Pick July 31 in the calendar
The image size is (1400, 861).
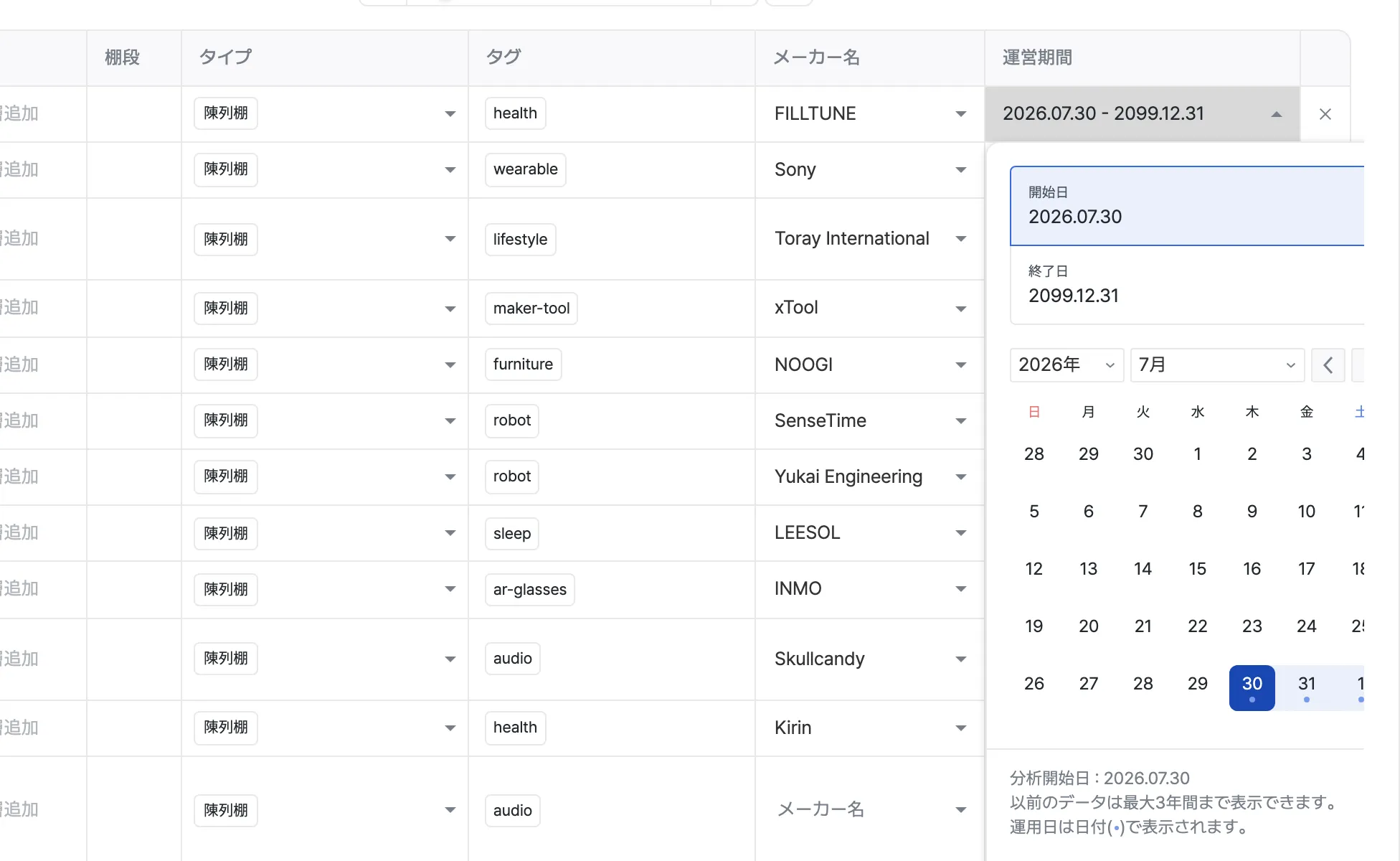point(1307,687)
